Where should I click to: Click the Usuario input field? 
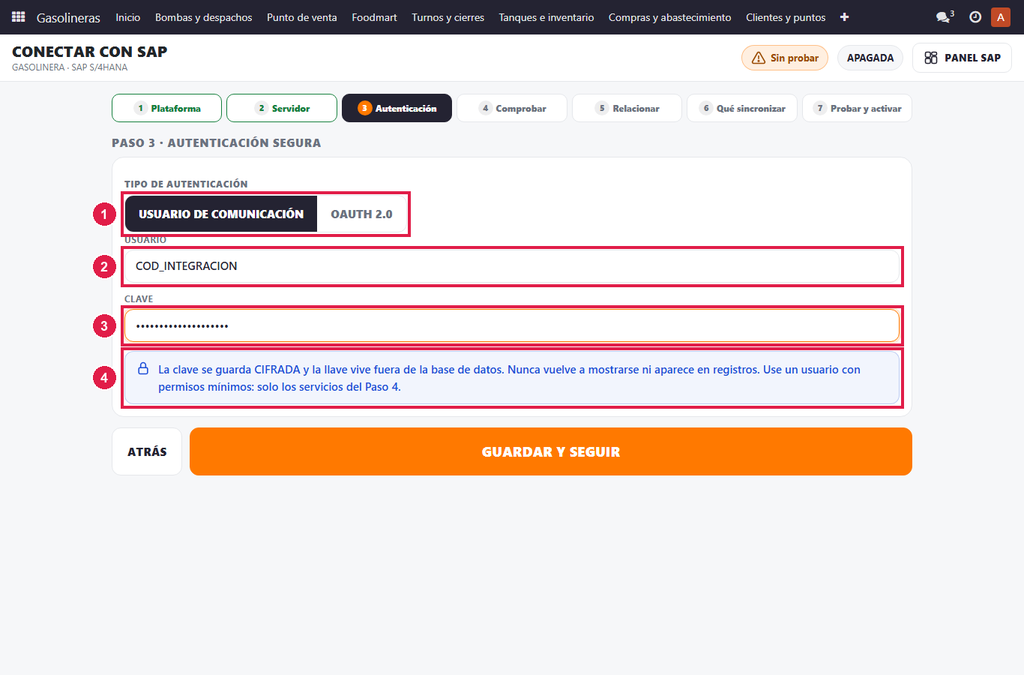point(512,266)
